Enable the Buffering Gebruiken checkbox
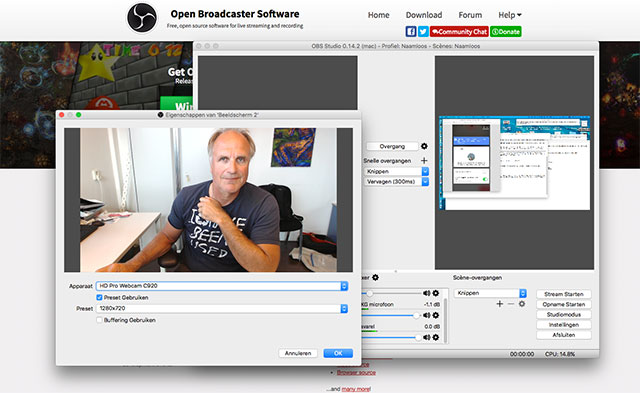 (x=99, y=320)
